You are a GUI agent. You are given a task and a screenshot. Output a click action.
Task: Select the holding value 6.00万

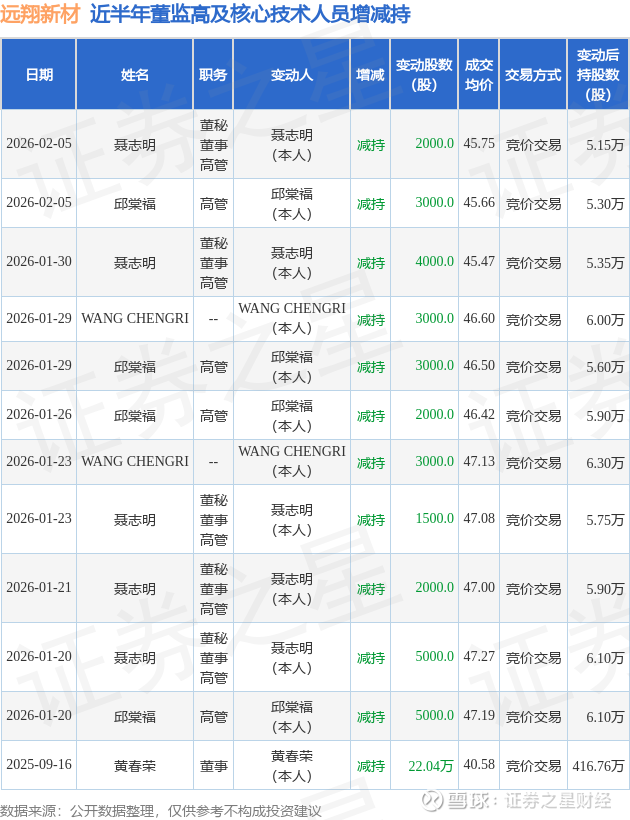tap(605, 320)
